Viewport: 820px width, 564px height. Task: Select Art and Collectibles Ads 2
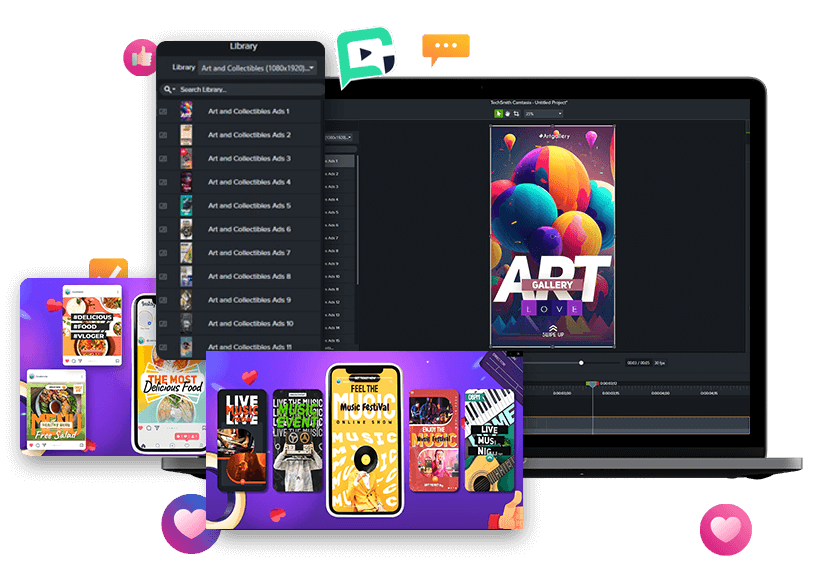[x=249, y=135]
